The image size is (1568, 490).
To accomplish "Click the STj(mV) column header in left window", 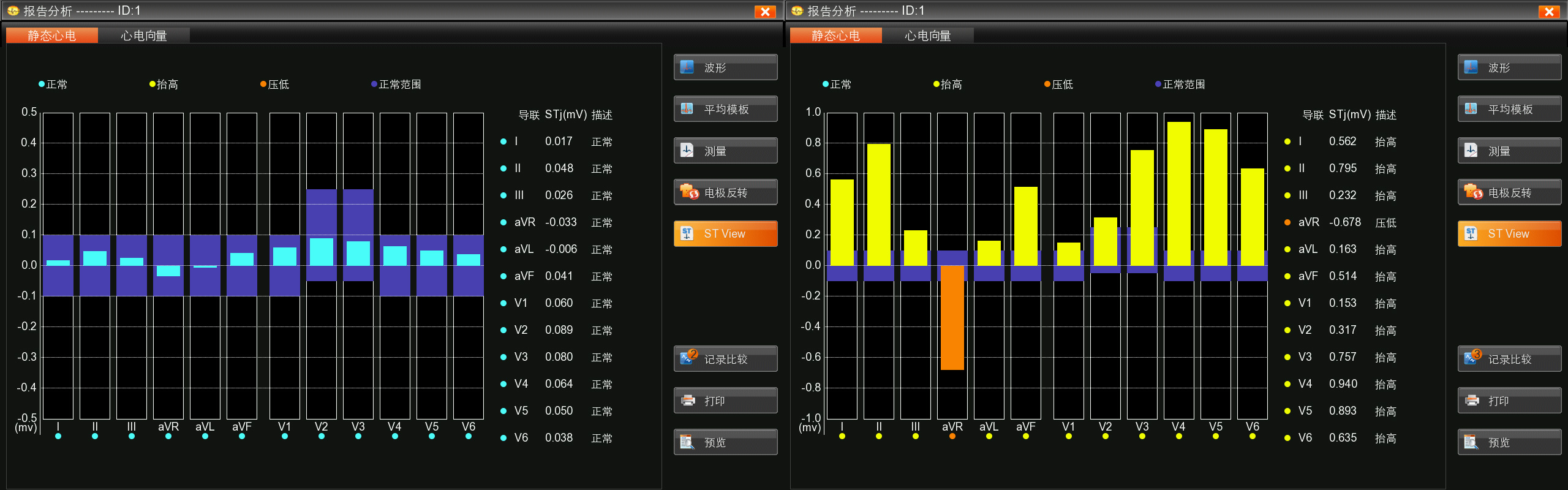I will click(x=566, y=115).
